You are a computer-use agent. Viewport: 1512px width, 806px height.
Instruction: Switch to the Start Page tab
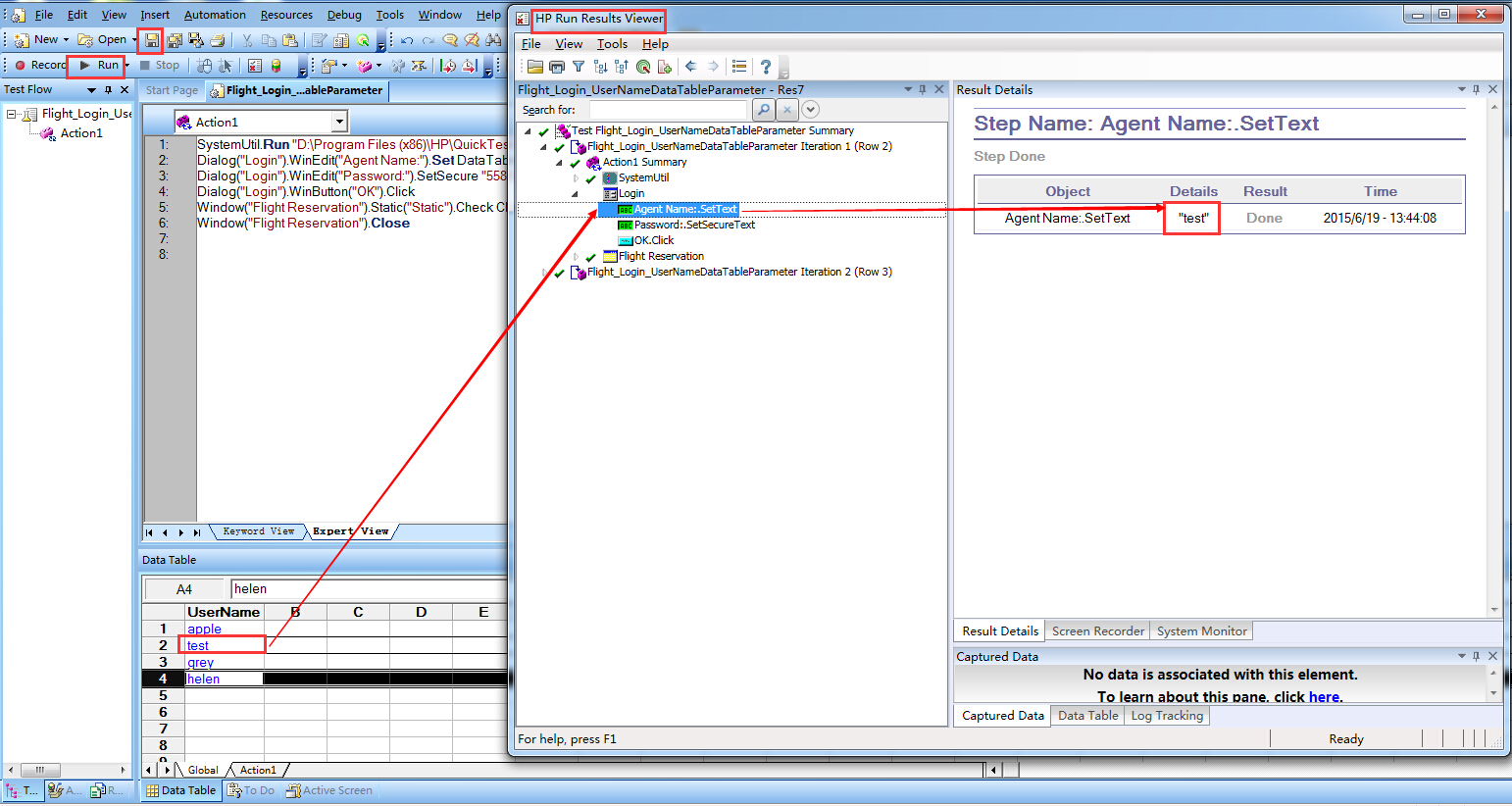pos(172,90)
